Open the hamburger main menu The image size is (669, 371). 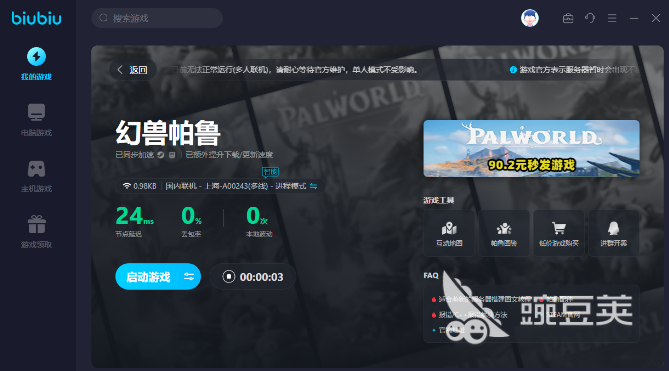612,18
